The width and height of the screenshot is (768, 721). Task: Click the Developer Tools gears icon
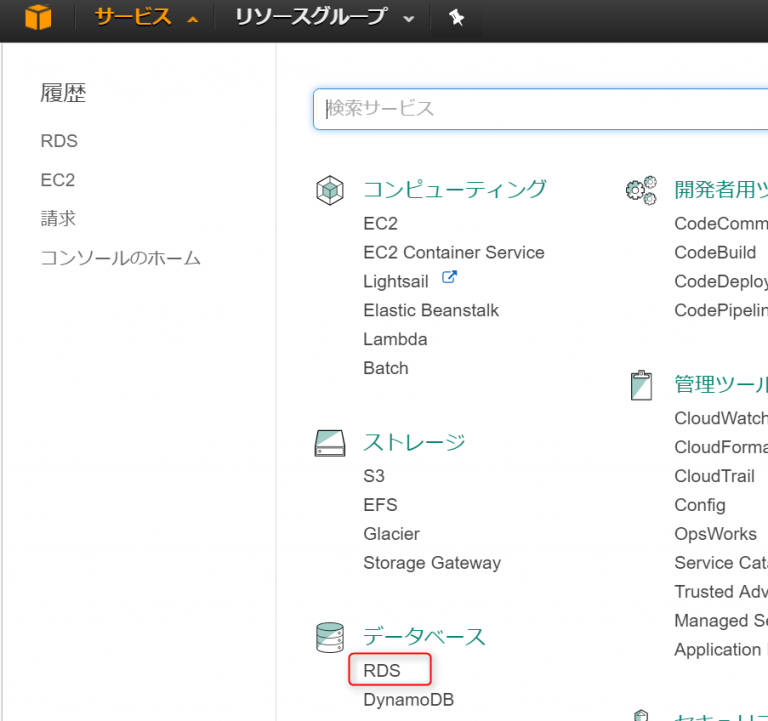point(641,190)
